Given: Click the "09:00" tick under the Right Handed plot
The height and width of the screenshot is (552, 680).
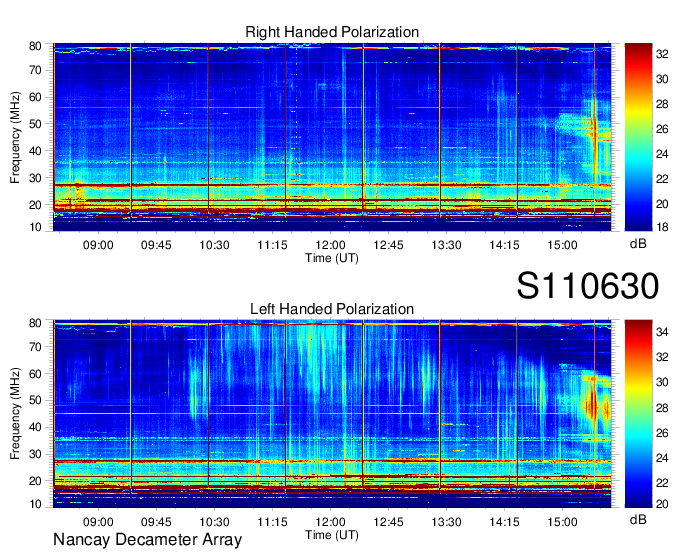Looking at the screenshot, I should (x=98, y=245).
